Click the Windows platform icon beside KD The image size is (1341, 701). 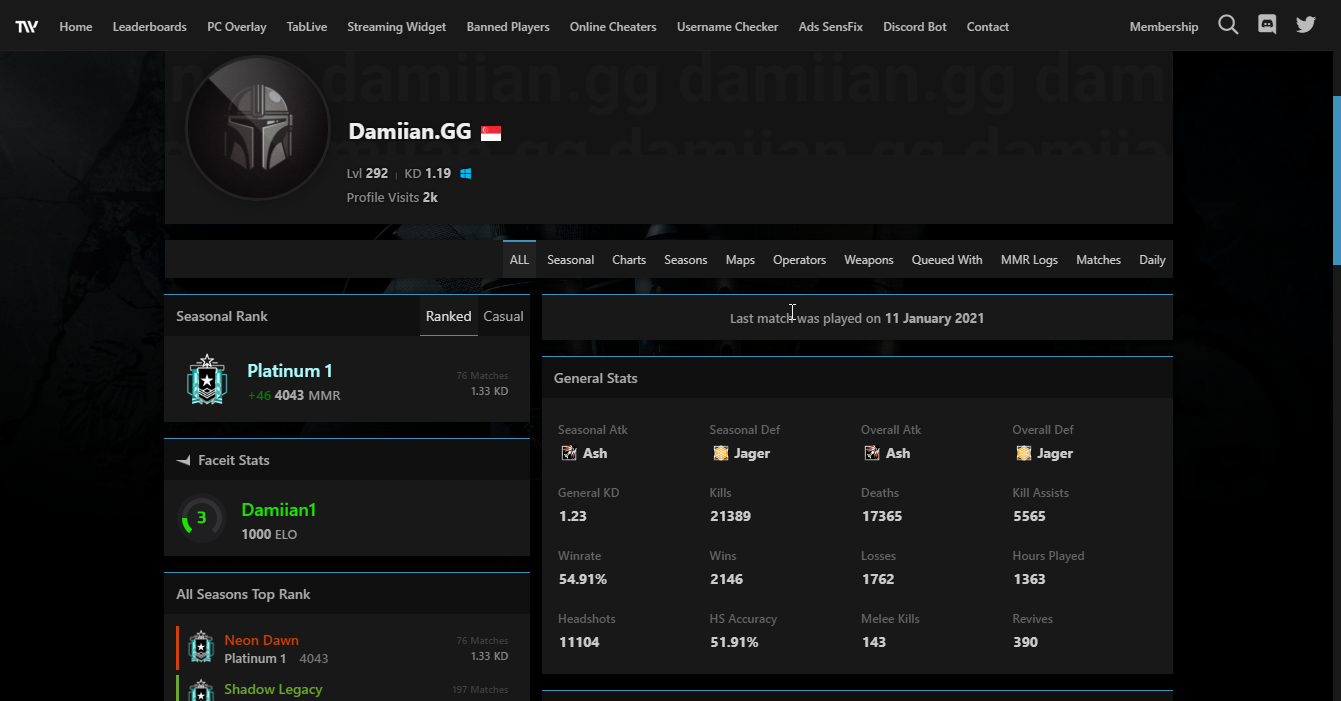pyautogui.click(x=466, y=174)
